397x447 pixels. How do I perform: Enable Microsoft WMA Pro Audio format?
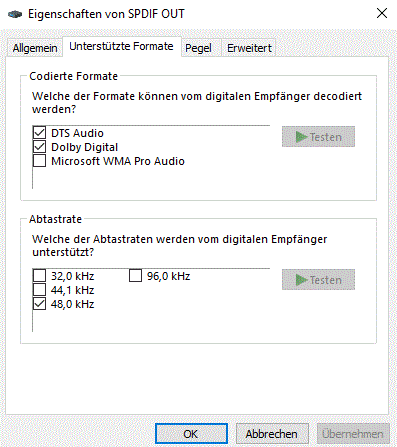click(40, 161)
